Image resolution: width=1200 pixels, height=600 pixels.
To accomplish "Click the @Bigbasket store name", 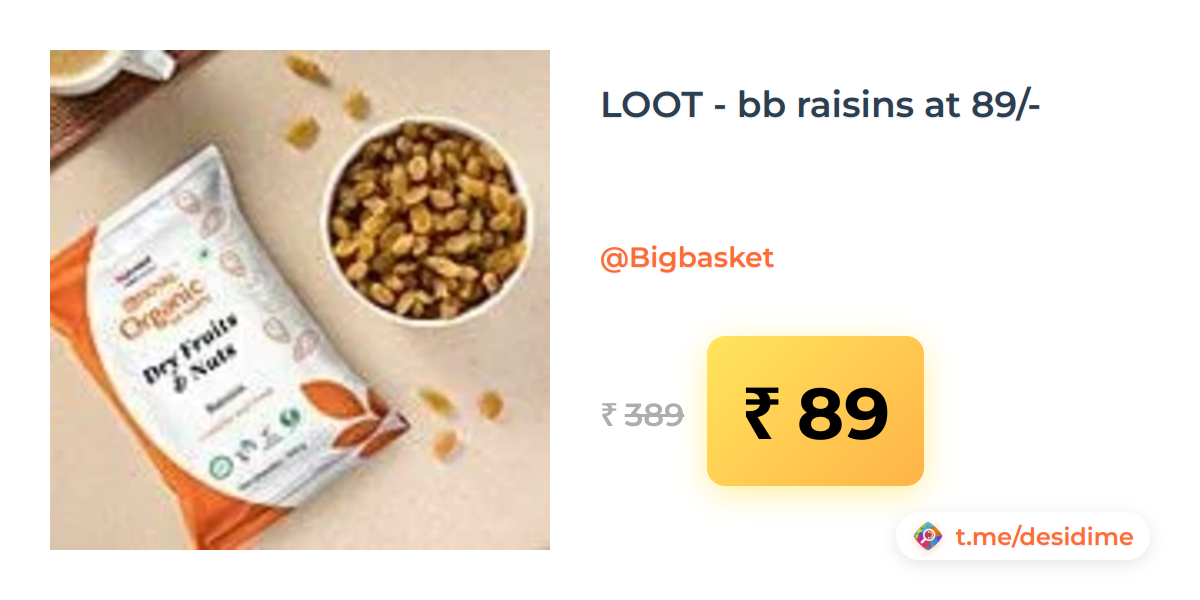I will point(687,258).
